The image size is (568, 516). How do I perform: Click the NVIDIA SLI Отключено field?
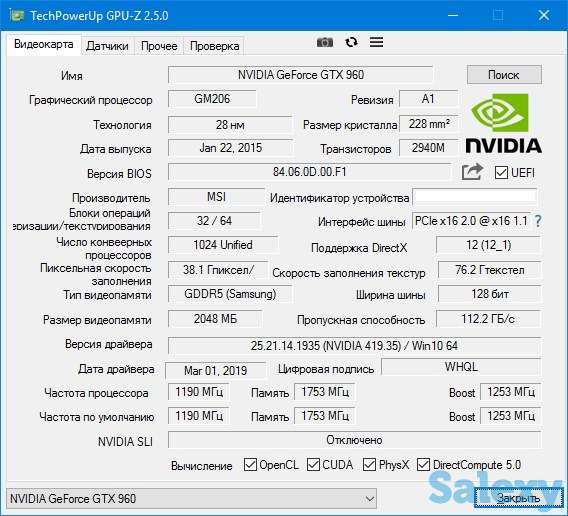tap(354, 440)
